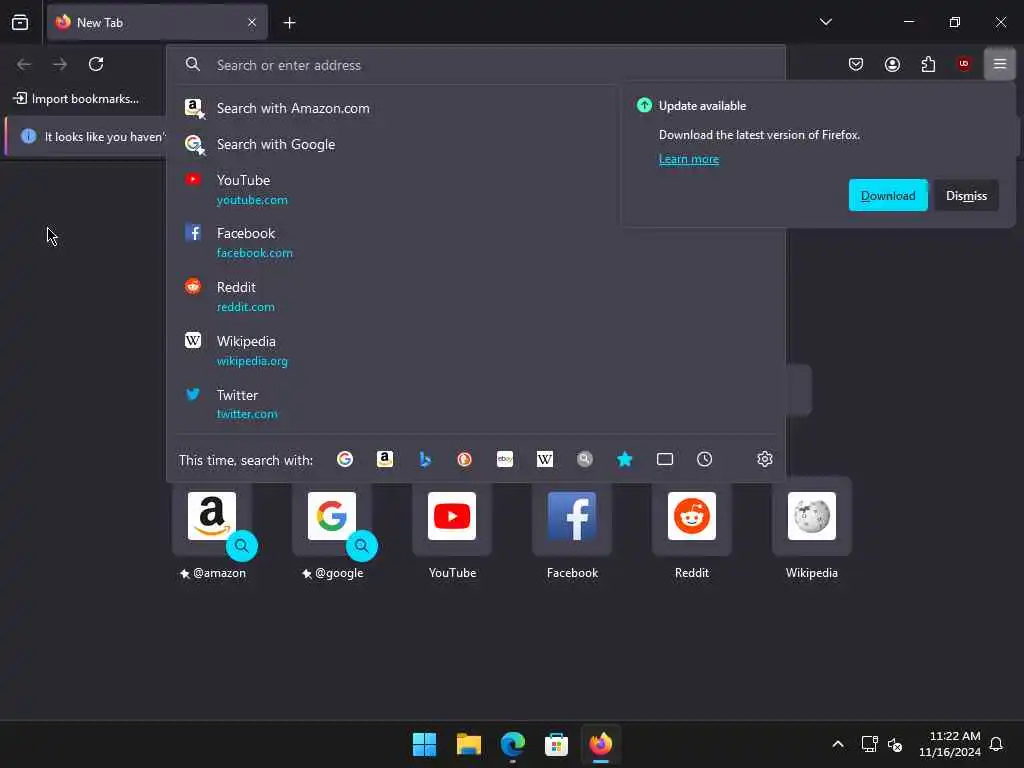The width and height of the screenshot is (1024, 768).
Task: Open the Extensions puzzle icon
Action: coord(928,64)
